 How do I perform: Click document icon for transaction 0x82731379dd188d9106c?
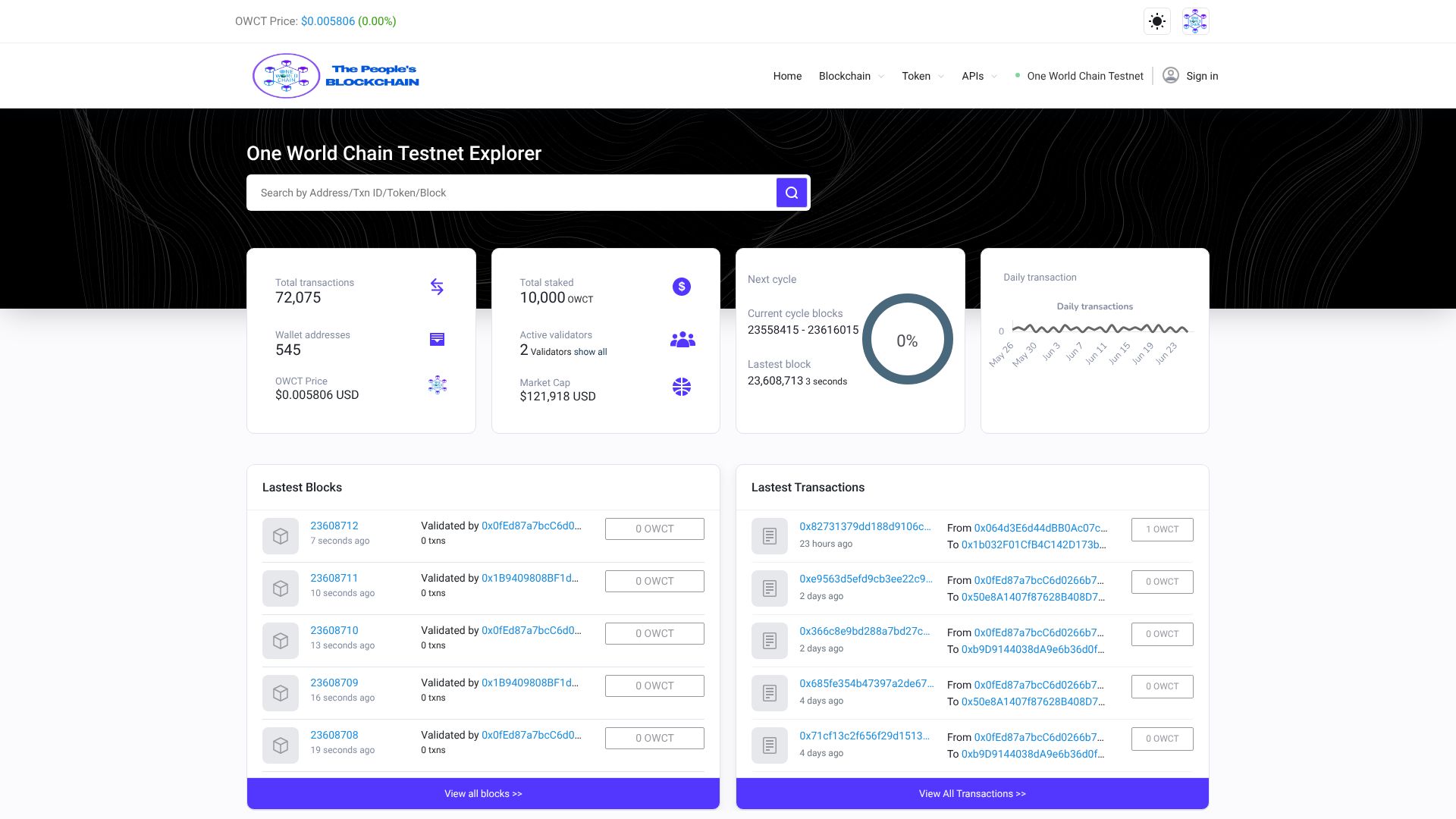pyautogui.click(x=770, y=536)
